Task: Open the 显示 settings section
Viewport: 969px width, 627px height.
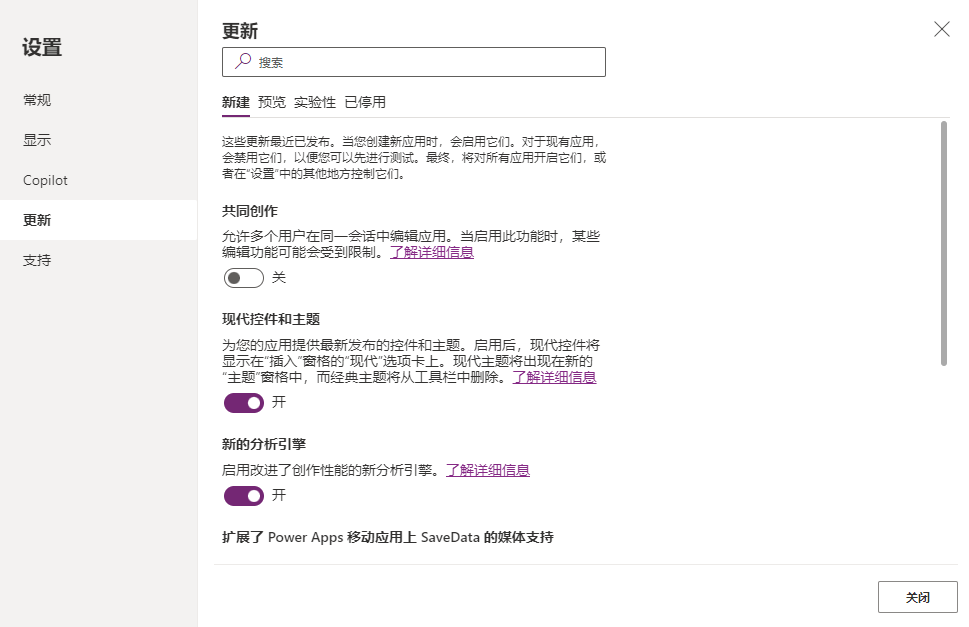Action: (x=37, y=139)
